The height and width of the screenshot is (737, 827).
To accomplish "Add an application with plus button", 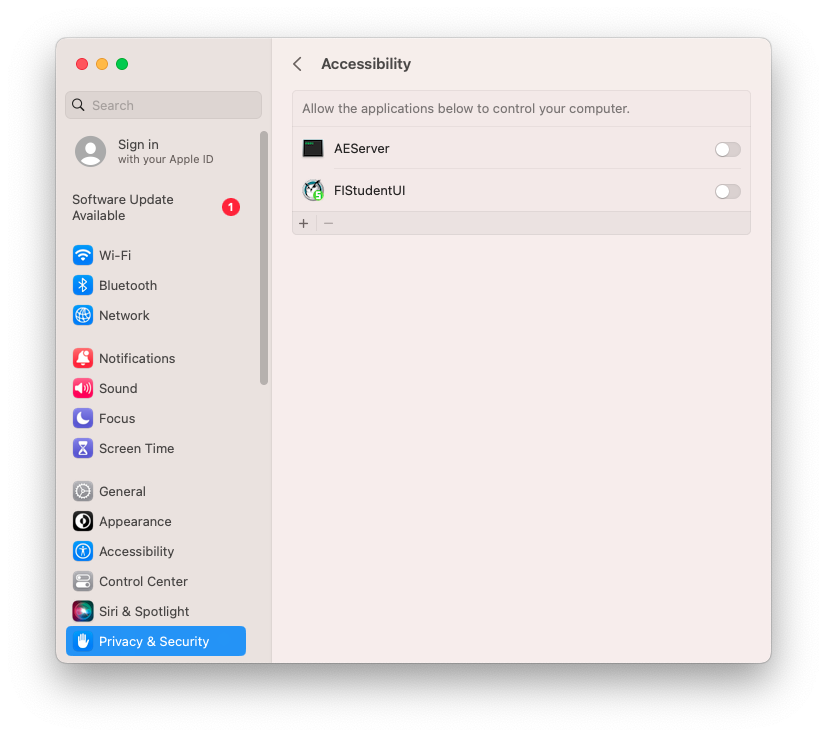I will (x=304, y=223).
